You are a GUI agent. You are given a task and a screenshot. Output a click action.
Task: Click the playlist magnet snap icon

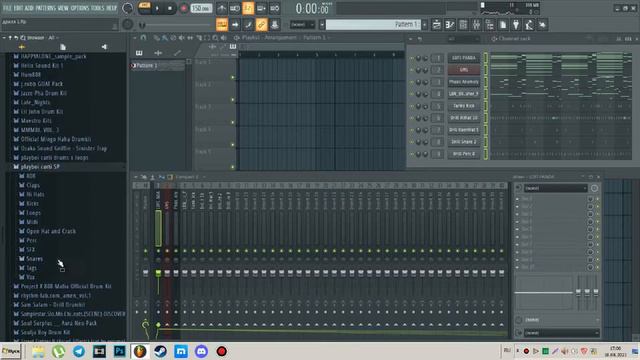click(x=143, y=38)
